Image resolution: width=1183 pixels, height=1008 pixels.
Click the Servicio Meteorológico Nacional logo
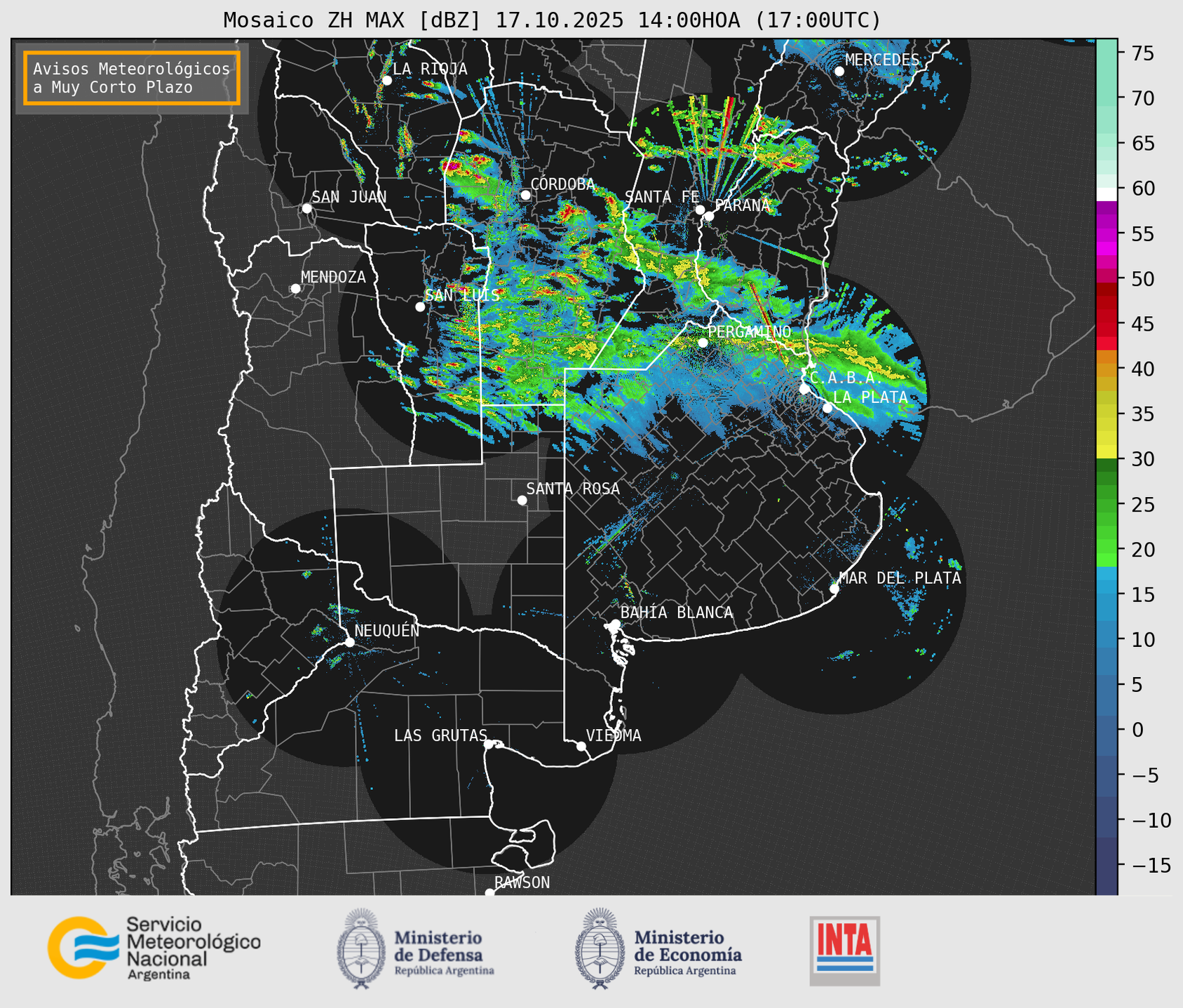154,947
